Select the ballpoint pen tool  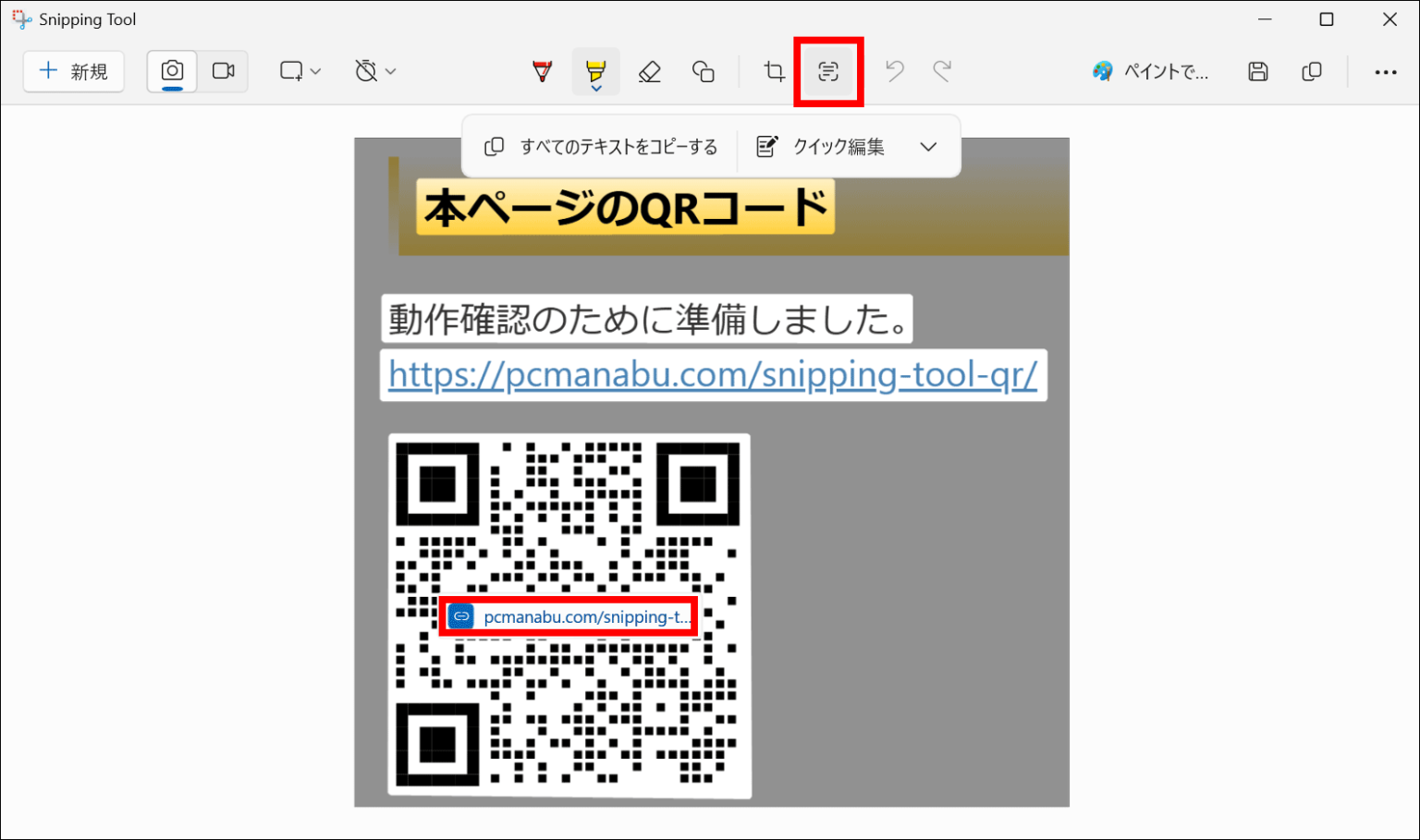(542, 70)
